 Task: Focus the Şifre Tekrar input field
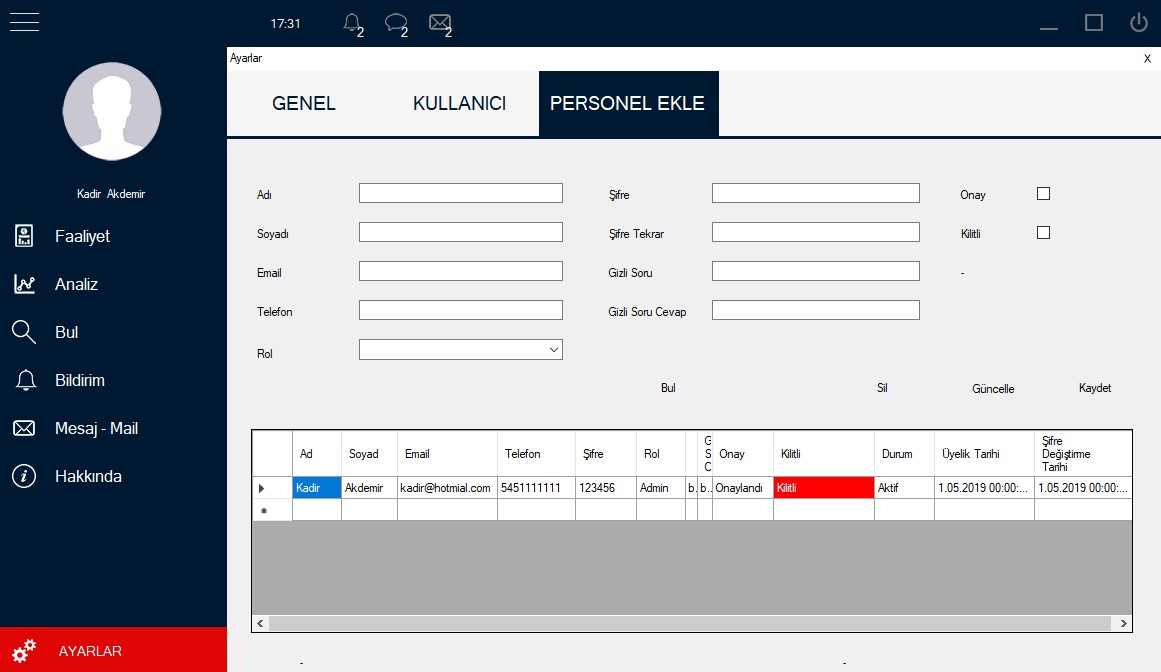click(x=816, y=232)
